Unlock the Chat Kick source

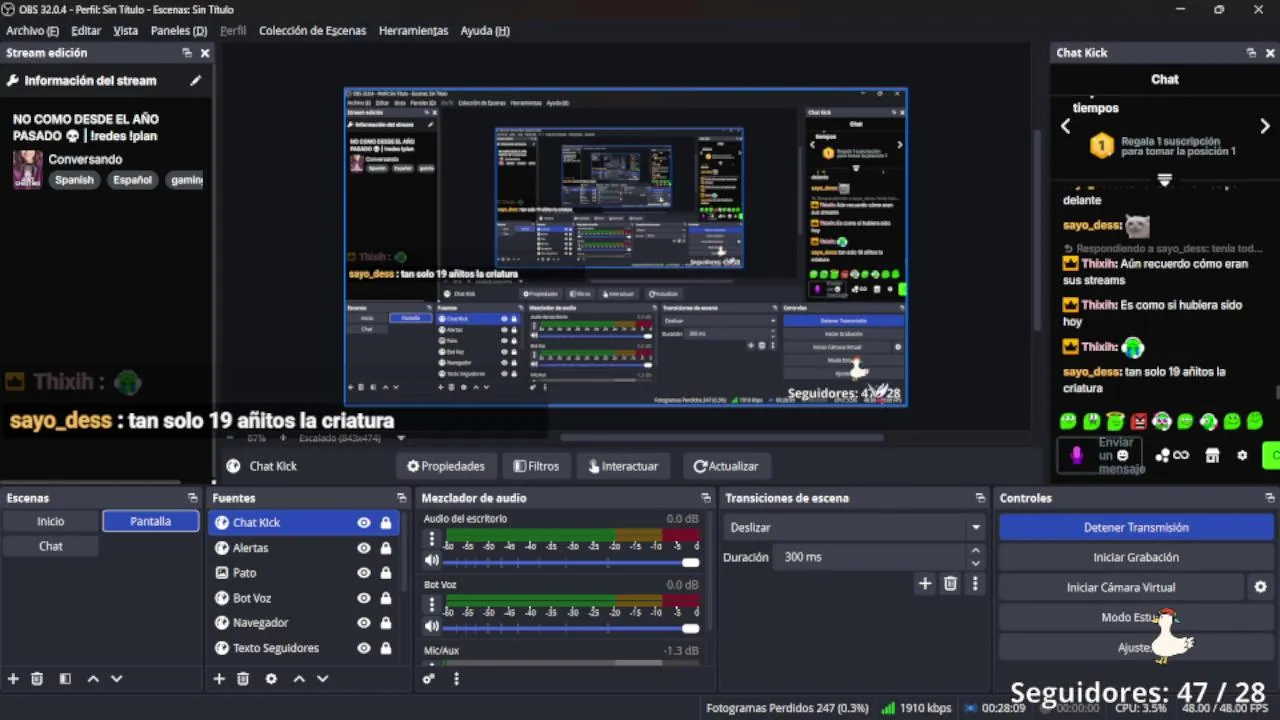(386, 522)
